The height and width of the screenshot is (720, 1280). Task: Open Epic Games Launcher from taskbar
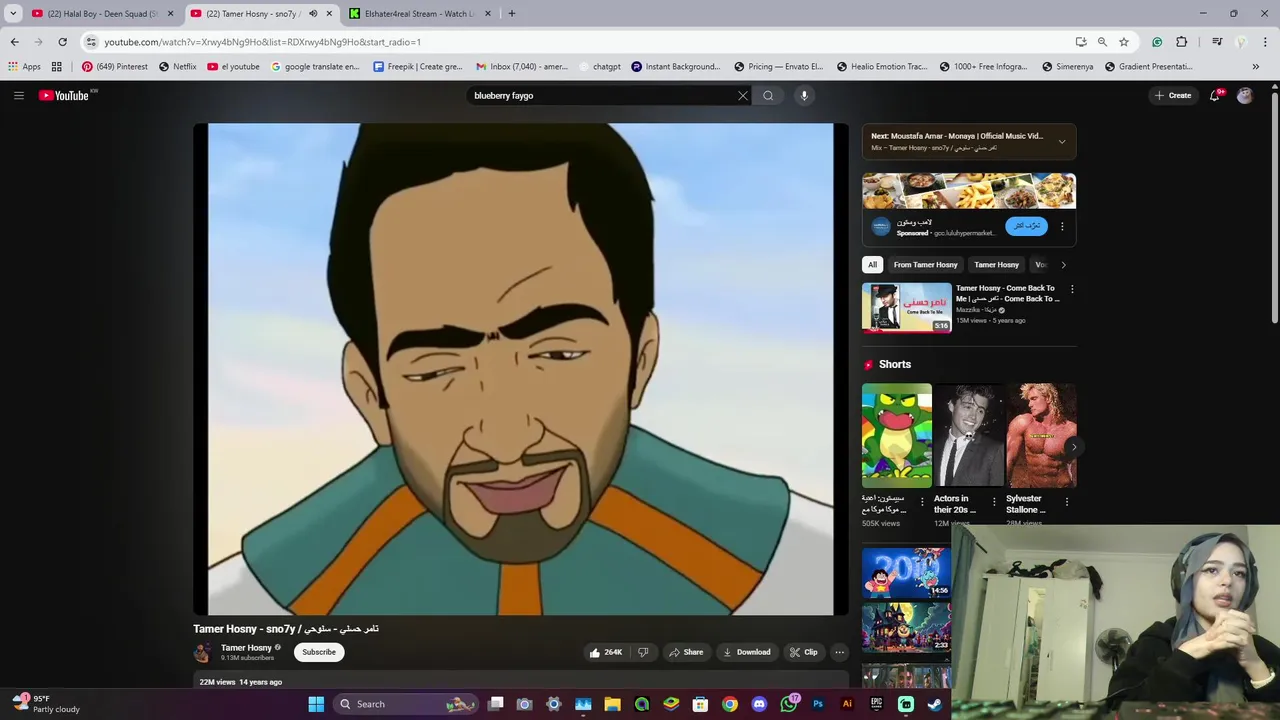pyautogui.click(x=876, y=704)
